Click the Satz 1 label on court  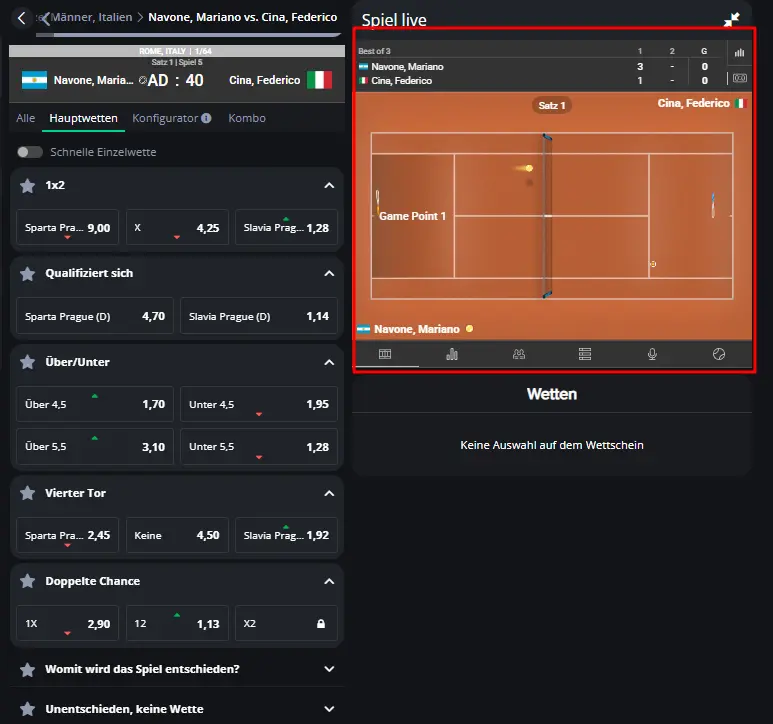pyautogui.click(x=552, y=105)
